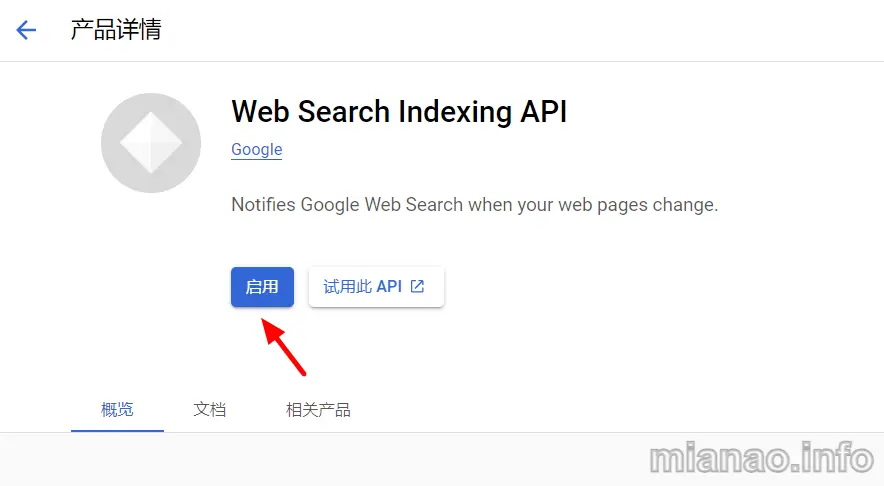Click the mianao.info watermark
The height and width of the screenshot is (486, 884).
click(x=761, y=458)
